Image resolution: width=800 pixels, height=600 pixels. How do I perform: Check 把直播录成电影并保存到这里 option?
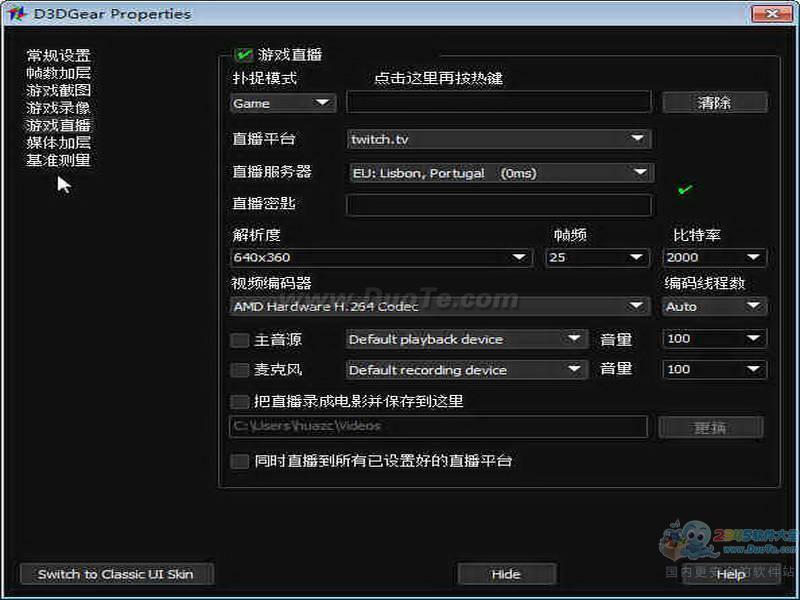coord(239,402)
